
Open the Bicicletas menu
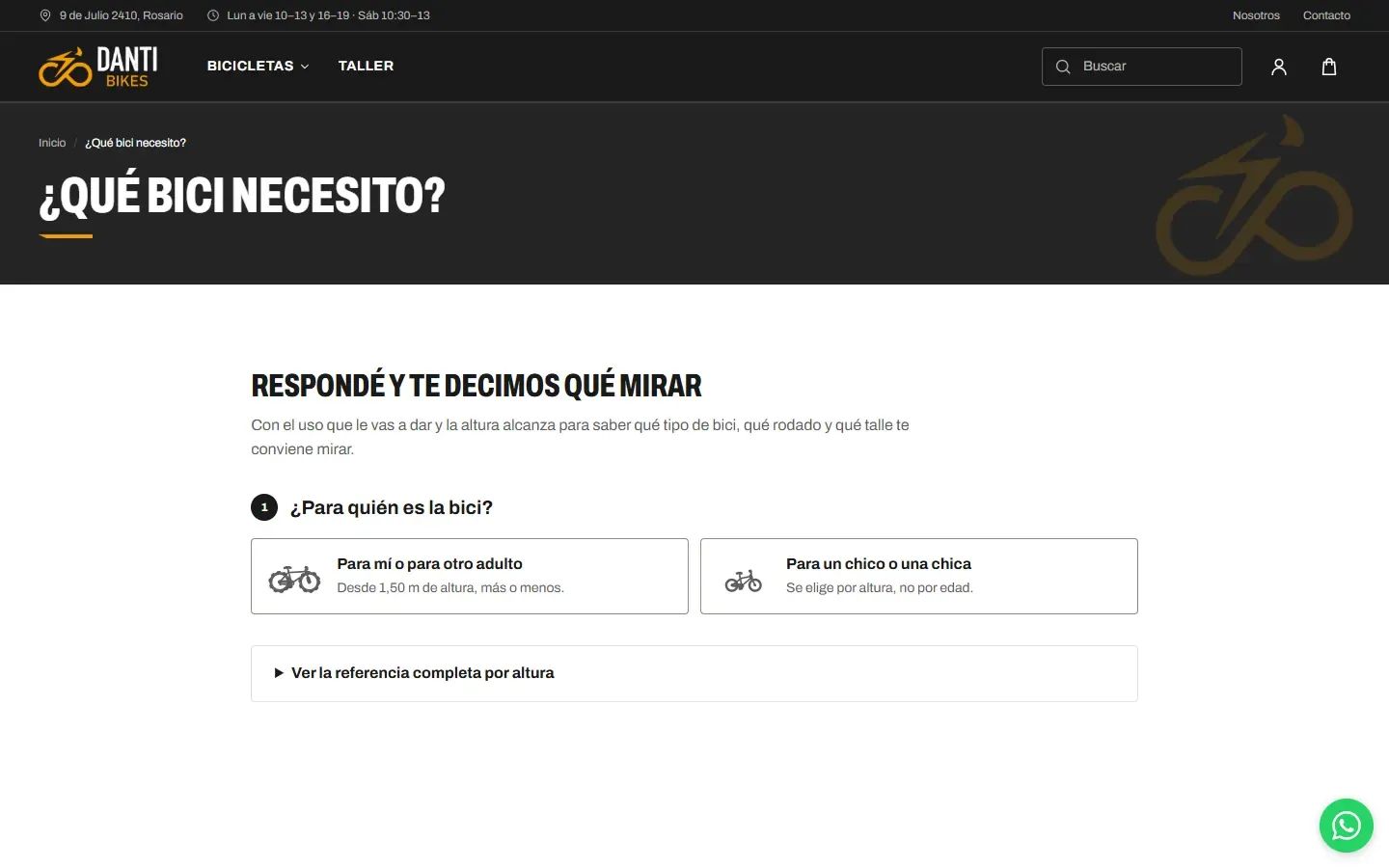(258, 66)
